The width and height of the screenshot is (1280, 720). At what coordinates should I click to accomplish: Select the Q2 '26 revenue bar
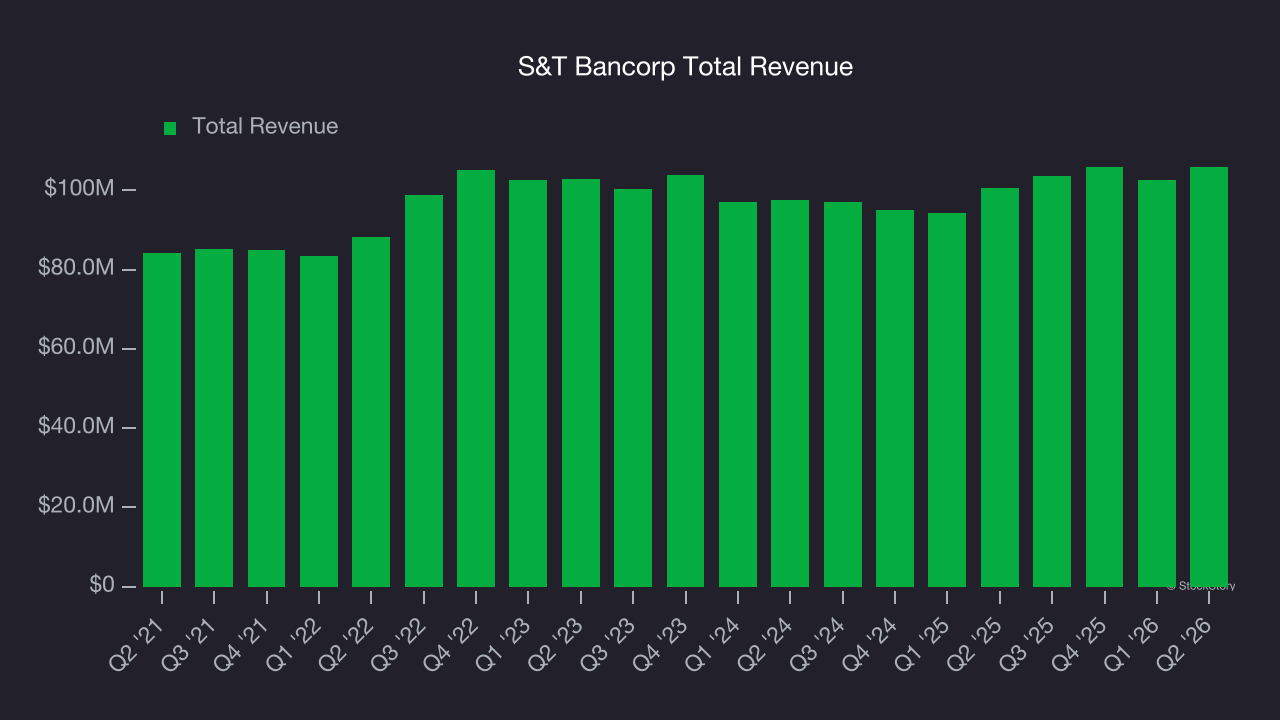click(x=1209, y=377)
